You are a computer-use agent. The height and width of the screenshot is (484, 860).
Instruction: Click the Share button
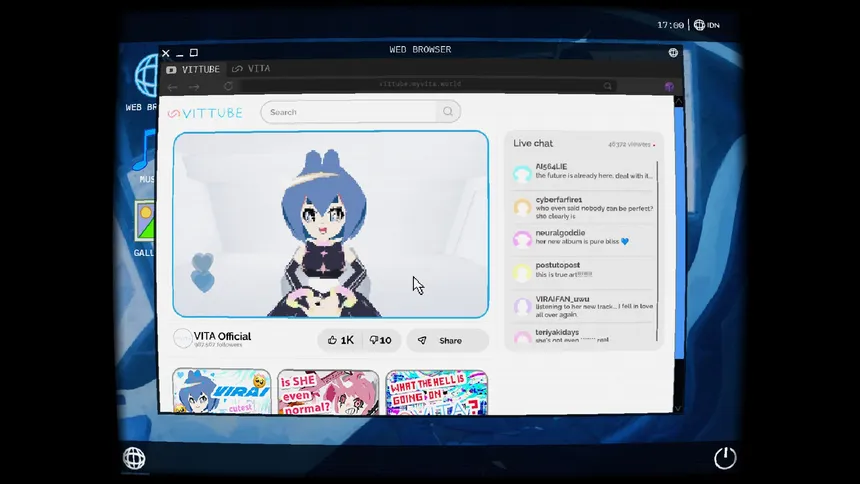[x=448, y=341]
